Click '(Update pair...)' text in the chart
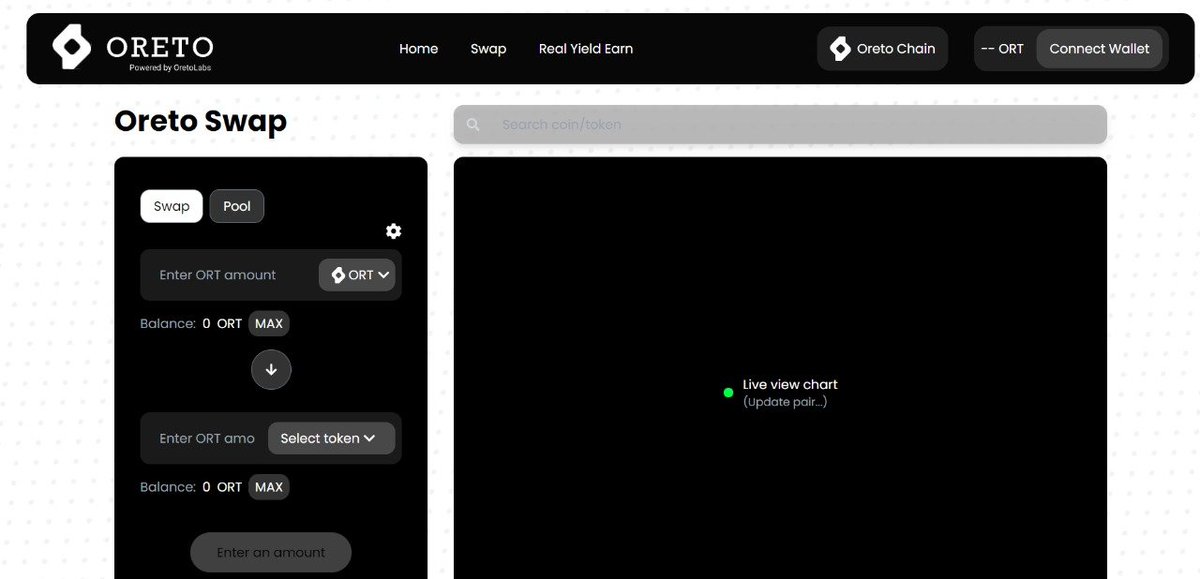 [x=785, y=402]
